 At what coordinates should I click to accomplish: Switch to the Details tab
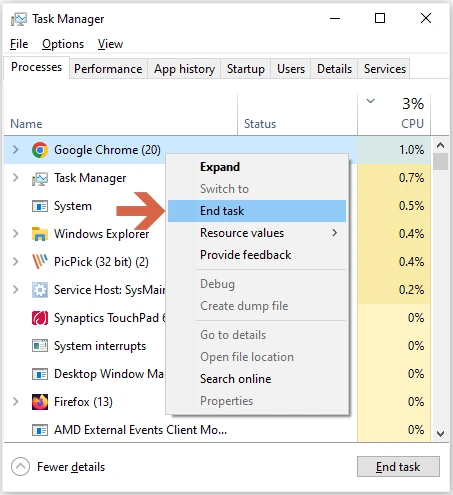334,69
